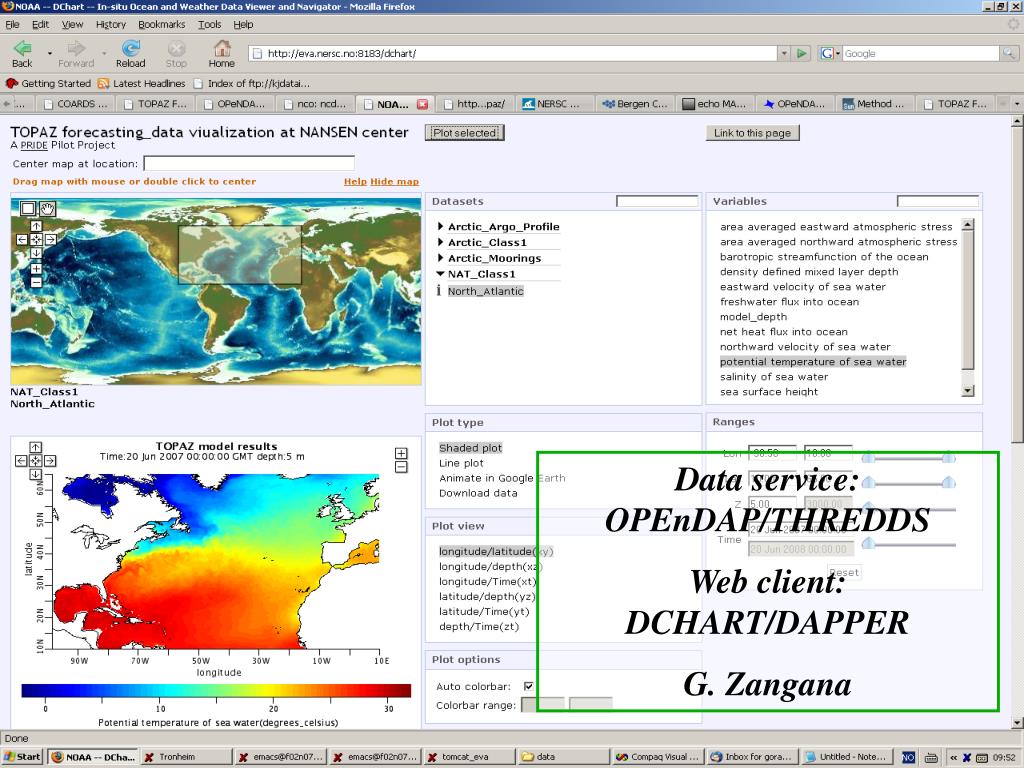Open the Bookmarks menu
This screenshot has height=768, width=1024.
(161, 24)
